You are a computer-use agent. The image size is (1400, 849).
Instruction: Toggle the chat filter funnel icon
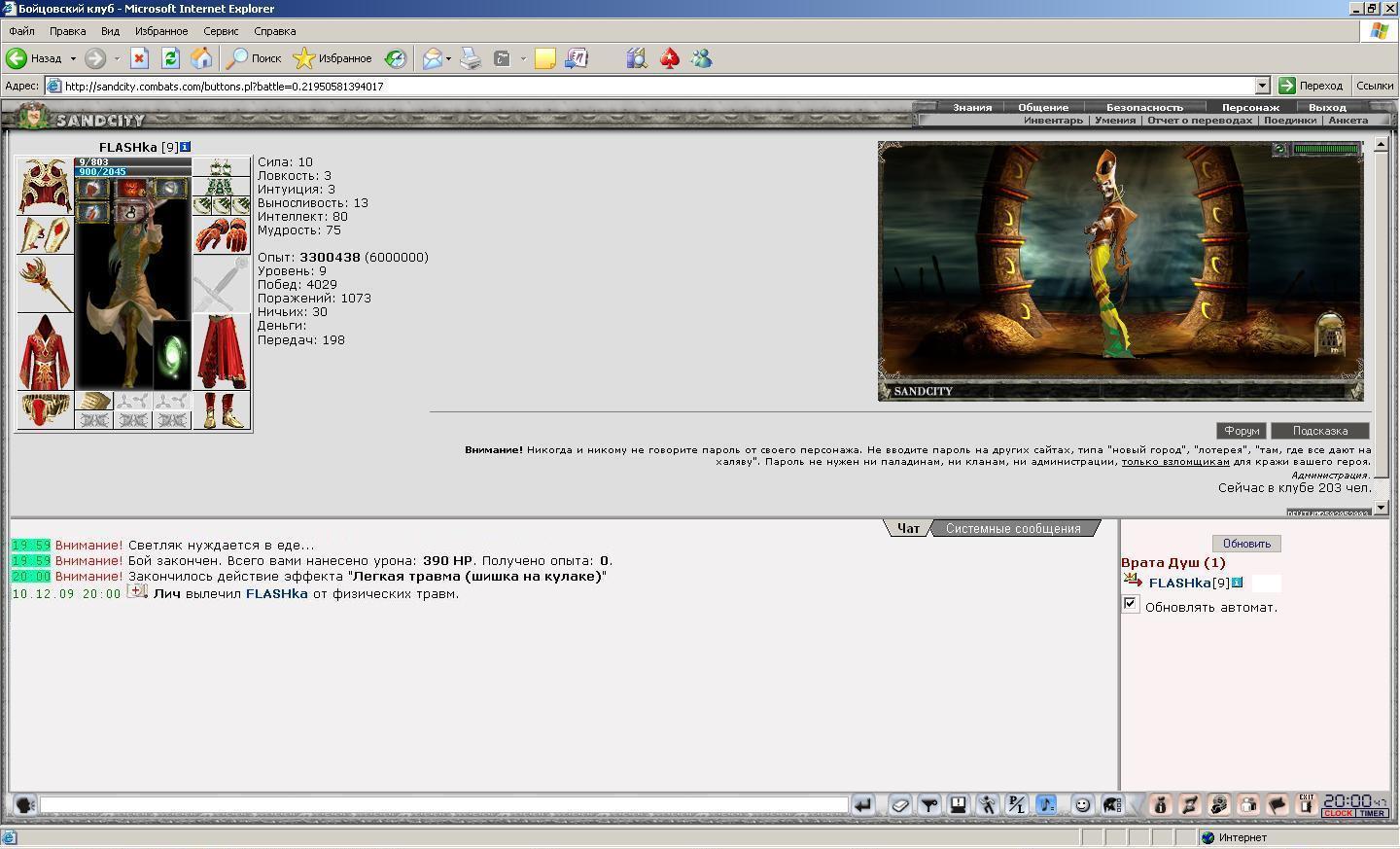[x=929, y=804]
